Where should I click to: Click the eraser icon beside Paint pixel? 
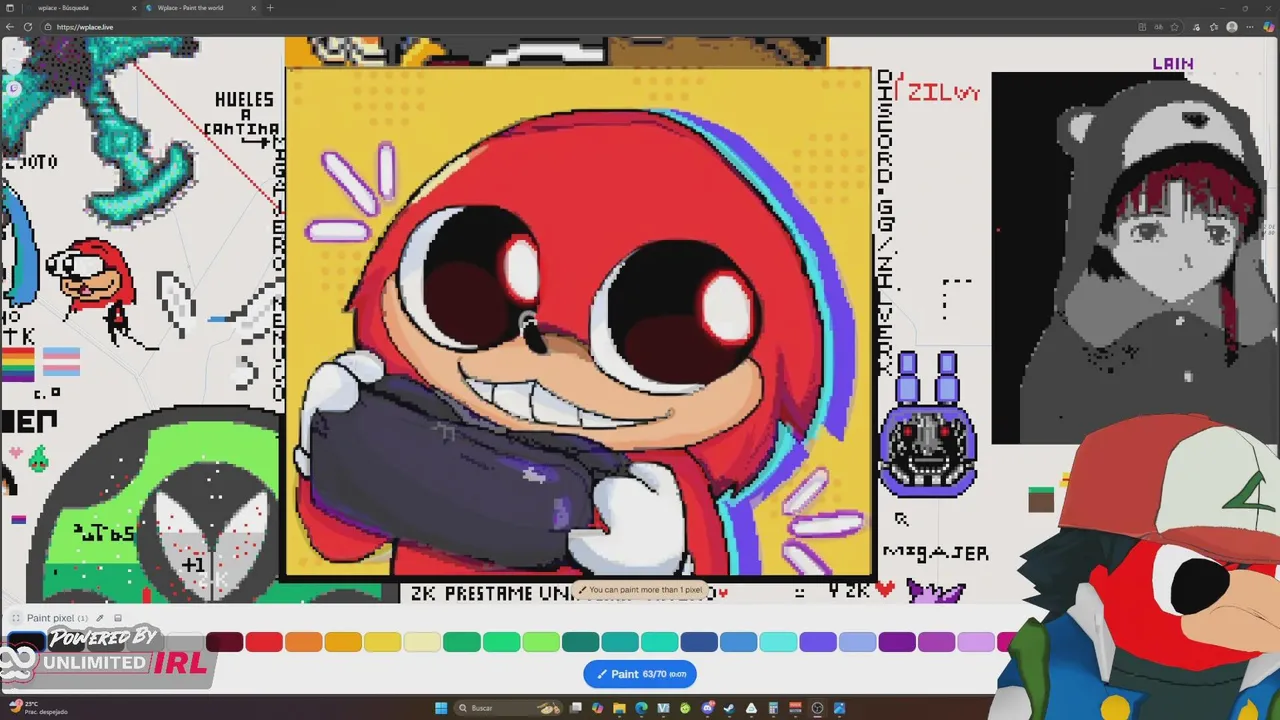point(117,618)
